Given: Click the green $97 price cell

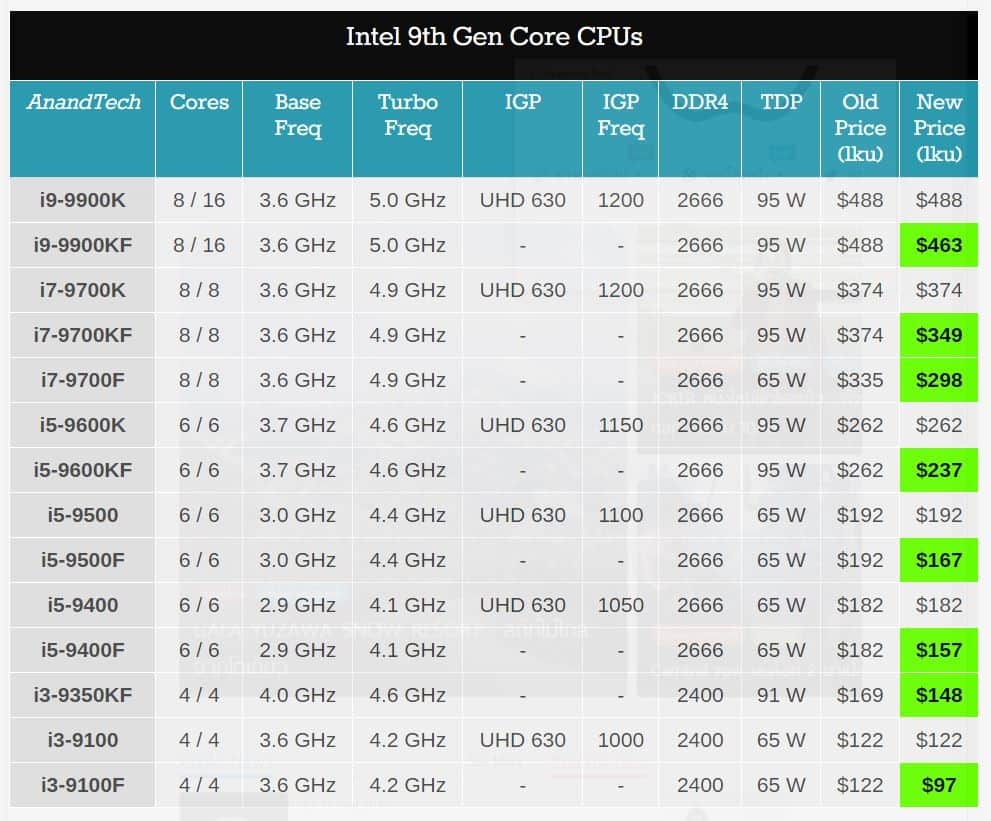Looking at the screenshot, I should 939,785.
